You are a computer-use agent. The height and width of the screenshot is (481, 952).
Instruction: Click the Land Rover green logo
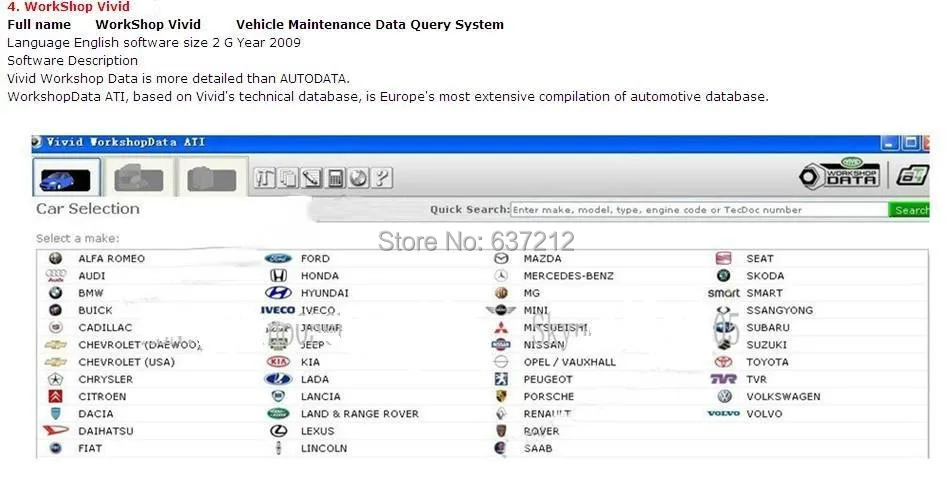click(x=278, y=414)
